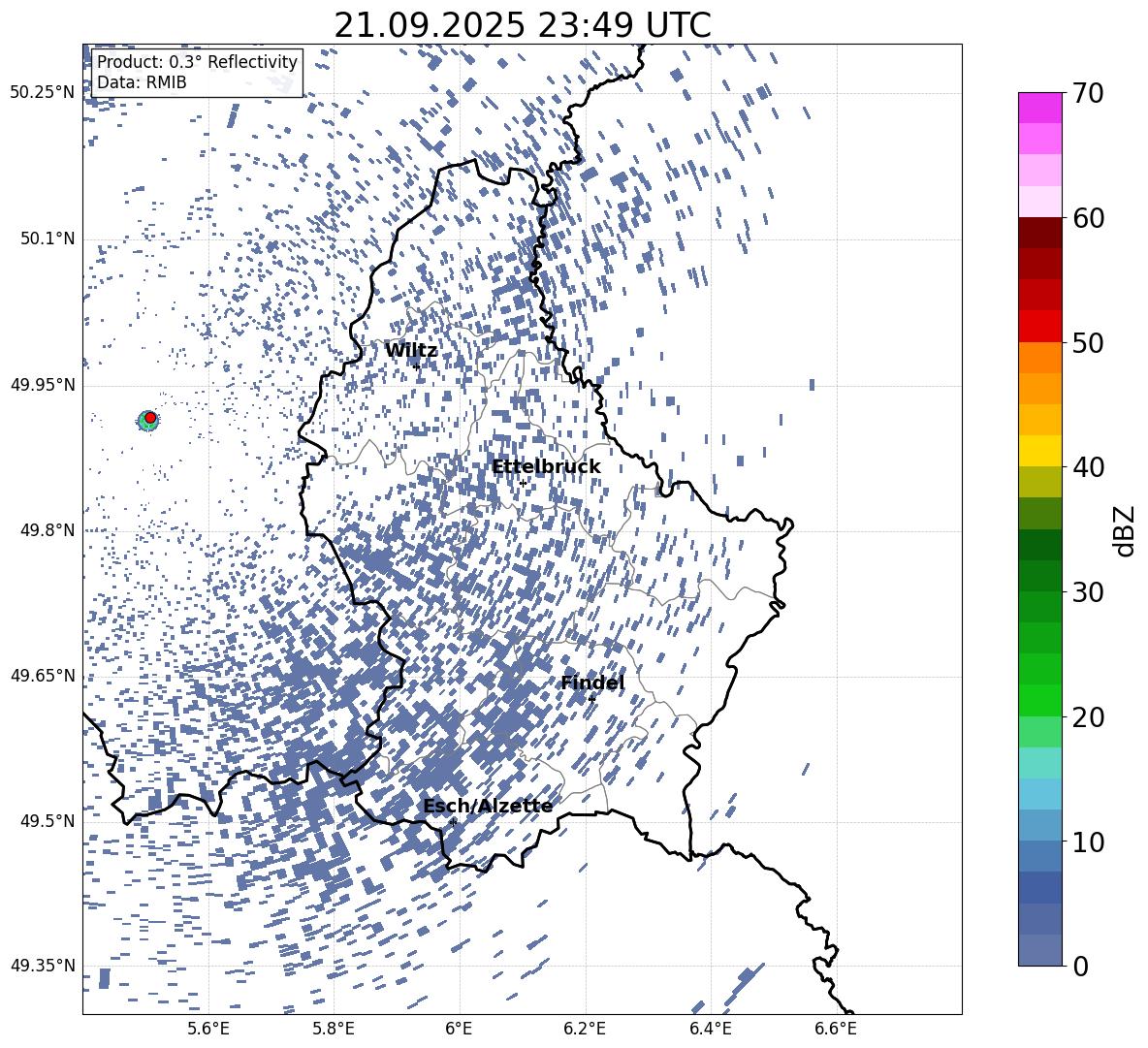Click the 49.5°N latitude label
Image resolution: width=1148 pixels, height=1048 pixels.
tap(48, 820)
